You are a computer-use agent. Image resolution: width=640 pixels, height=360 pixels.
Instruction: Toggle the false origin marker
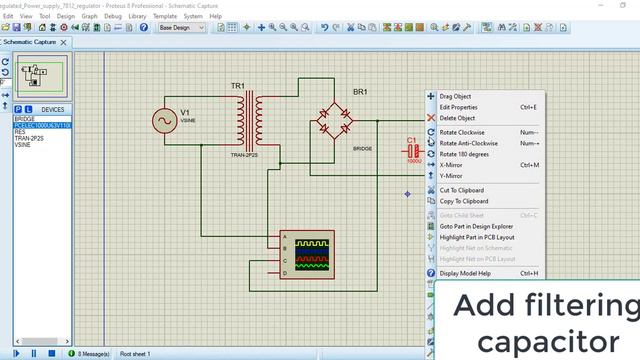tap(247, 27)
